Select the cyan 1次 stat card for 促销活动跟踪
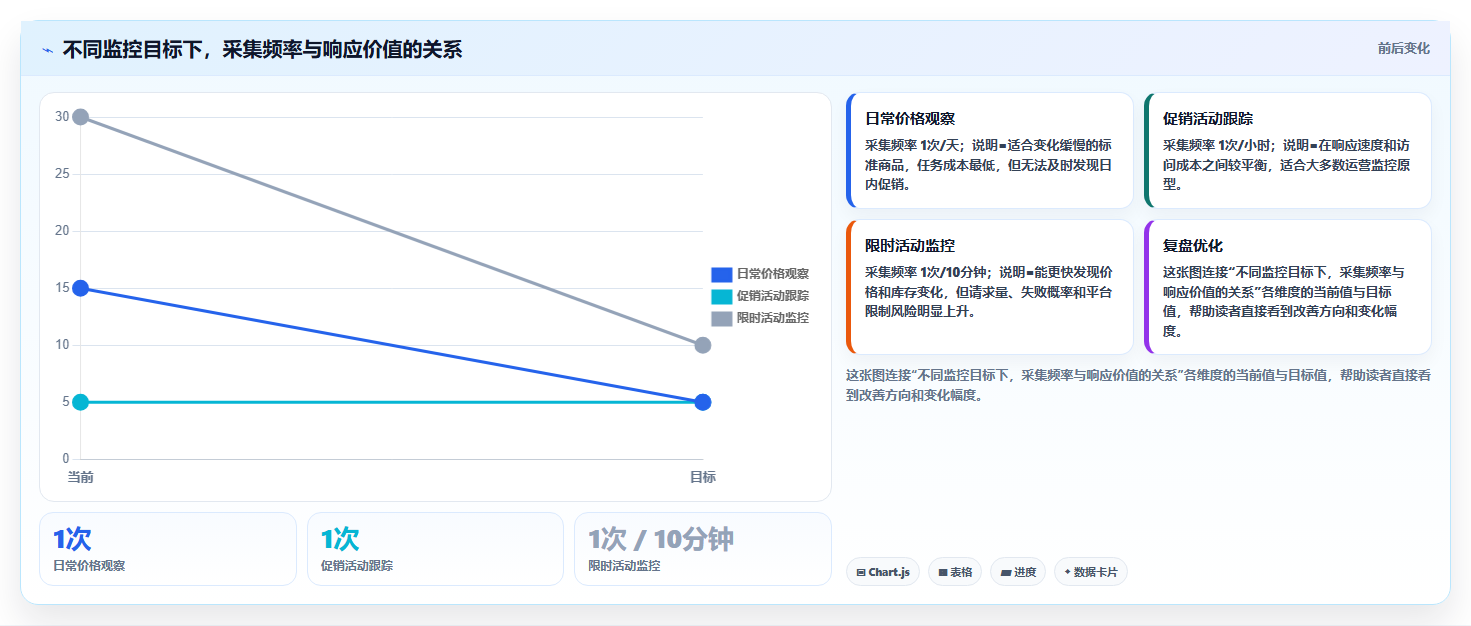Viewport: 1471px width, 626px height. [x=435, y=549]
